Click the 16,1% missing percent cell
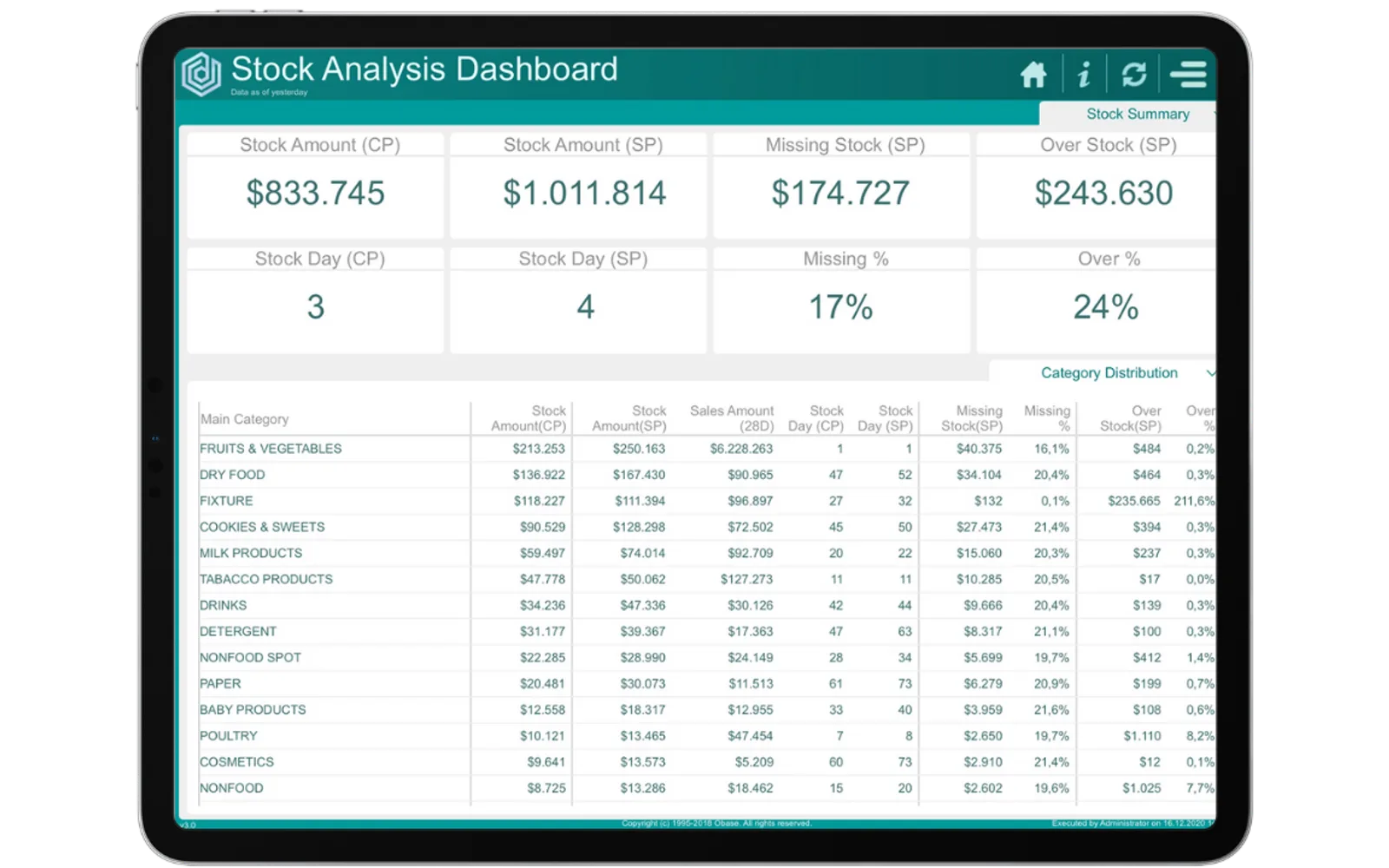1389x868 pixels. (1051, 449)
